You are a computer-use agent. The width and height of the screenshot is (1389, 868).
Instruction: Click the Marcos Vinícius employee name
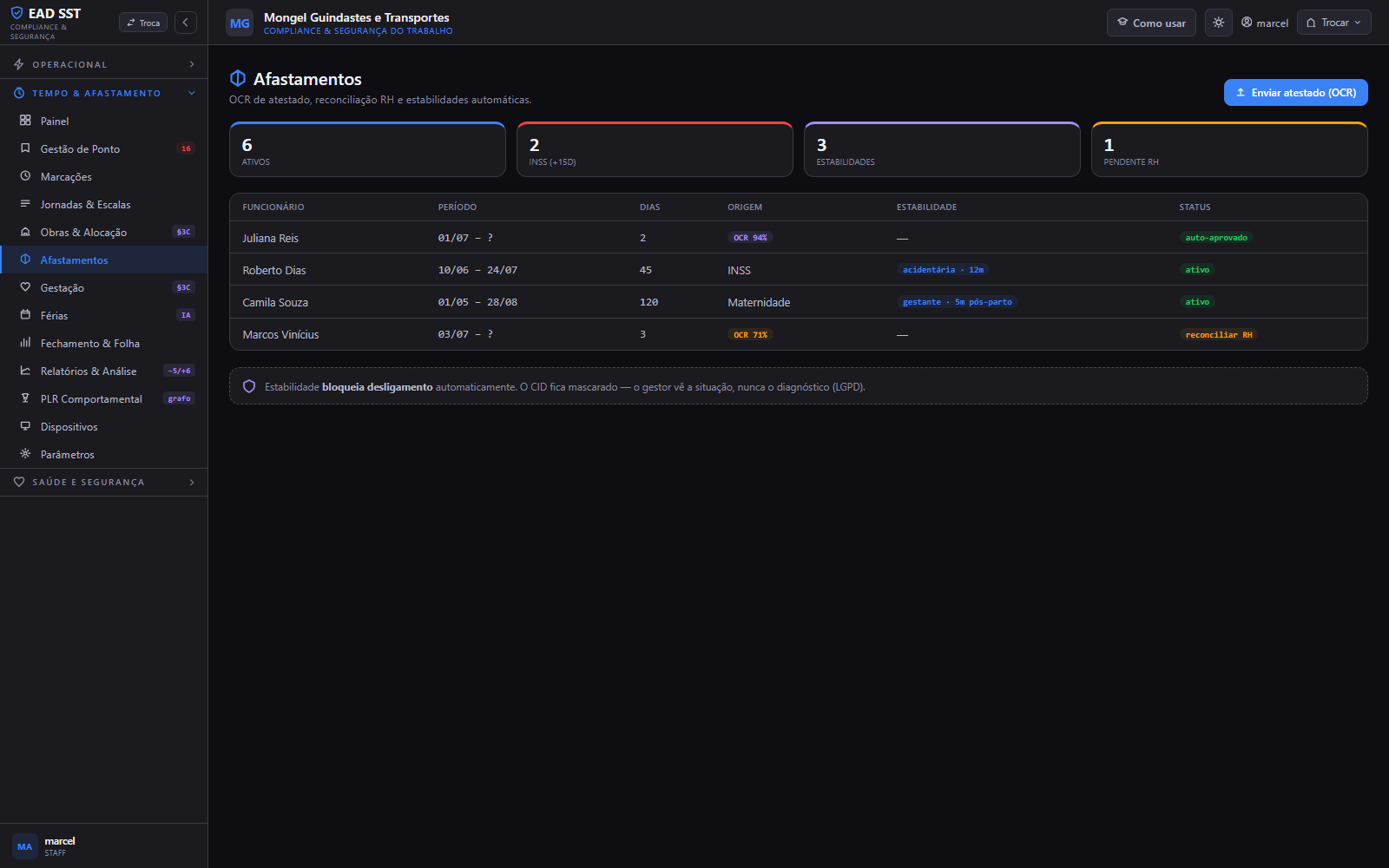coord(280,334)
